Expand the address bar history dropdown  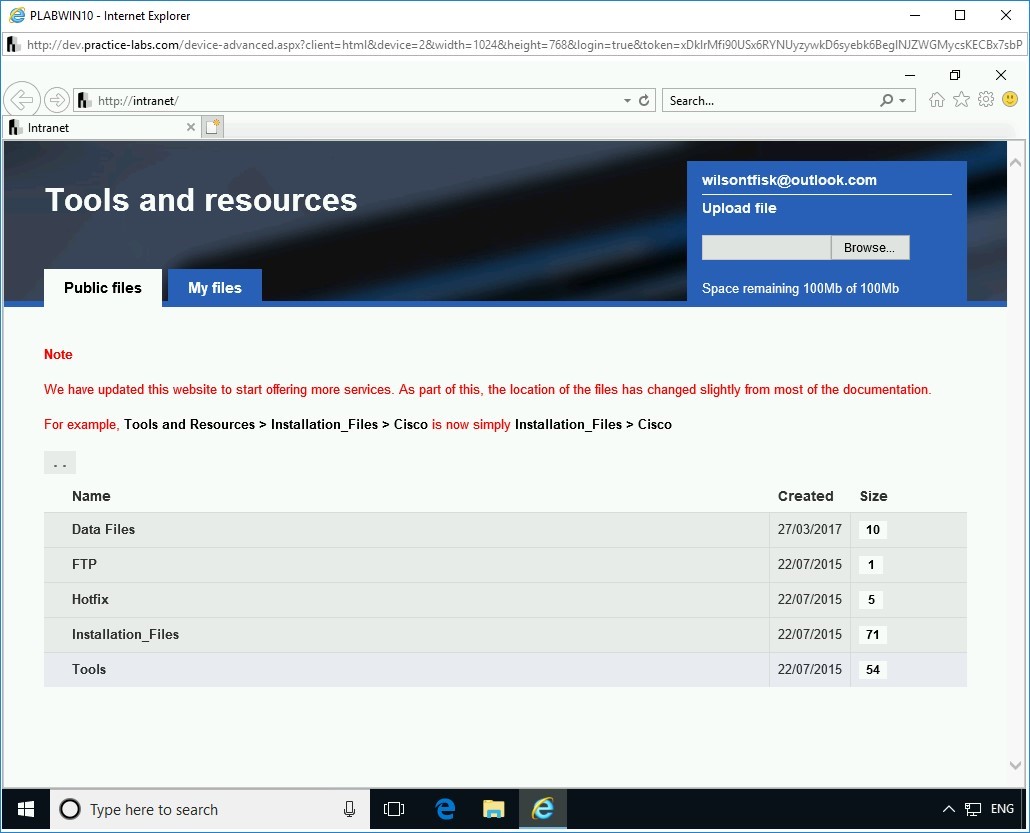625,100
